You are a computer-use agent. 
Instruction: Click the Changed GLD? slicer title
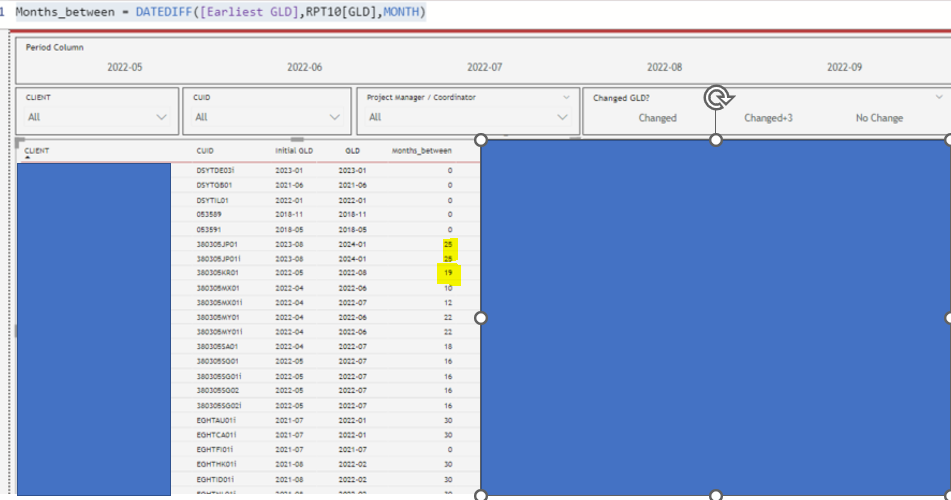(x=621, y=98)
